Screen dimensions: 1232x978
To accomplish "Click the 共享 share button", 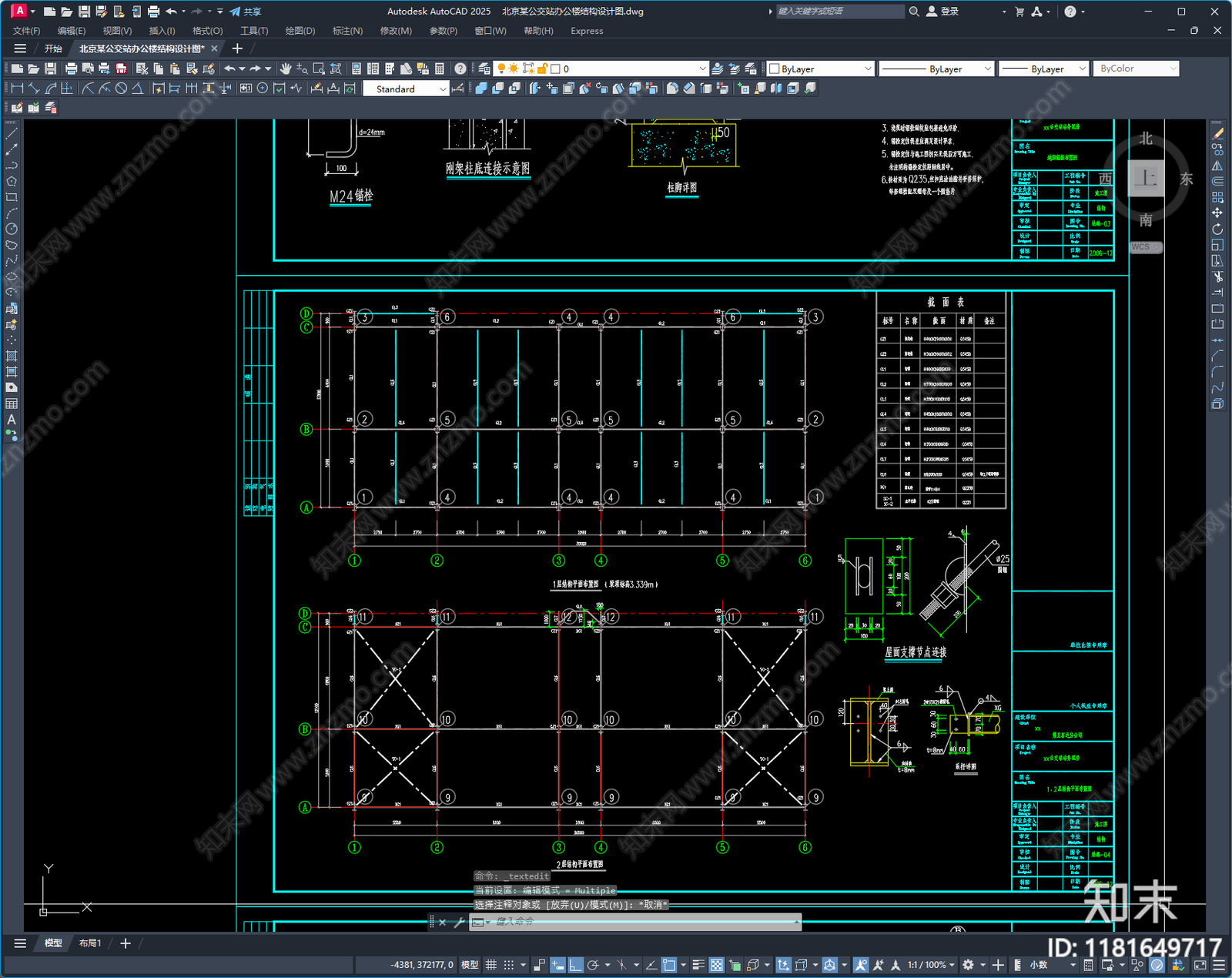I will click(x=246, y=12).
